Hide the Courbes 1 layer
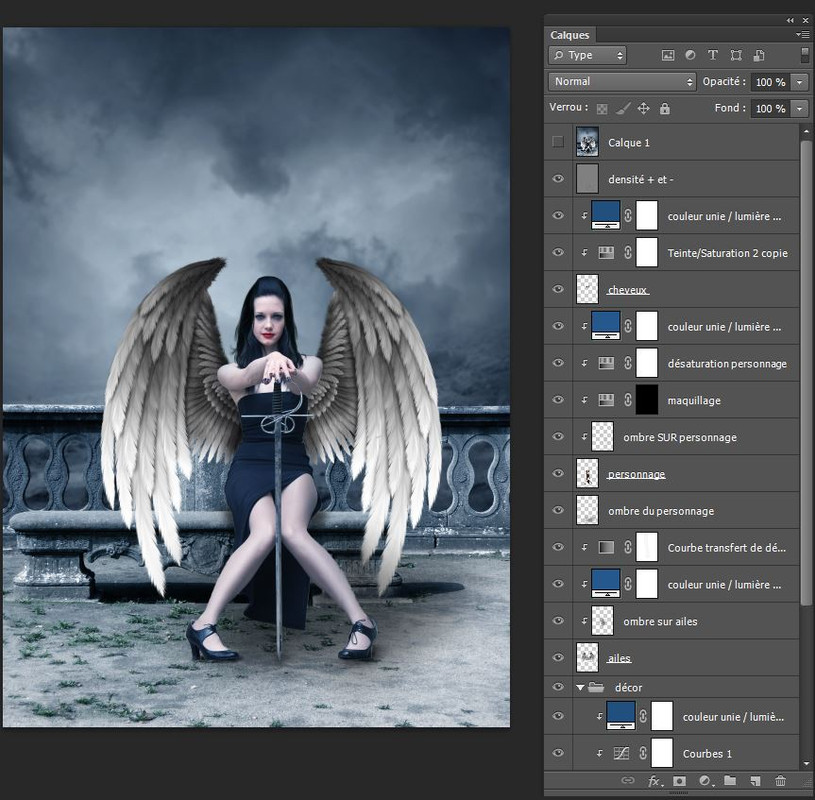Image resolution: width=815 pixels, height=800 pixels. tap(558, 753)
